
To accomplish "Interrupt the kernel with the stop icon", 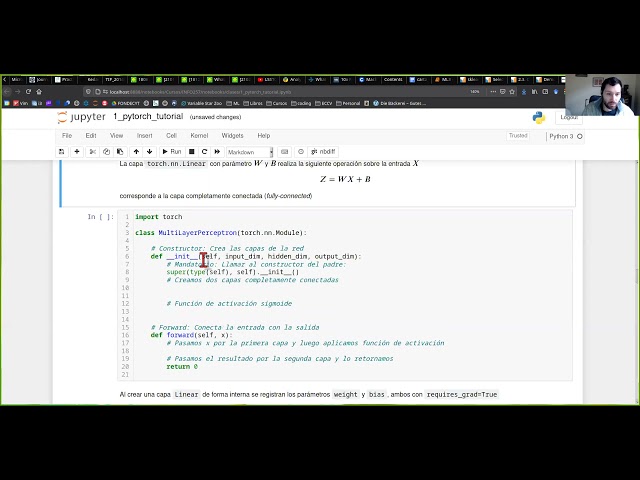I will point(191,151).
